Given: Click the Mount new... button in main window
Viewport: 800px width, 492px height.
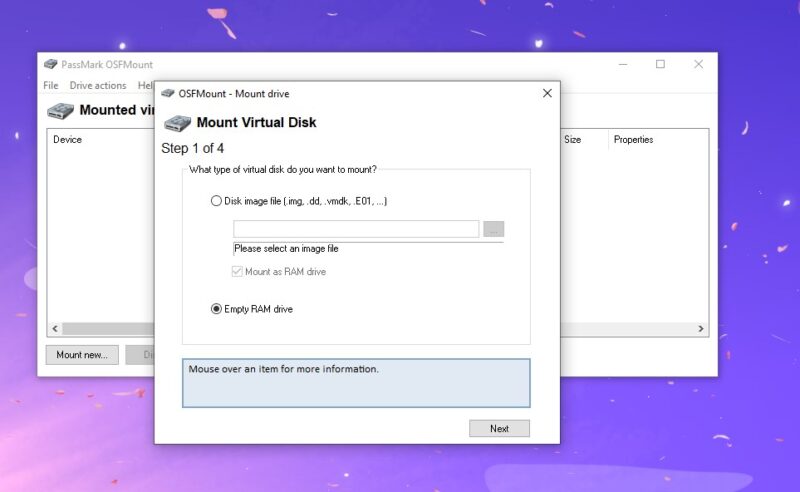Looking at the screenshot, I should [x=82, y=355].
